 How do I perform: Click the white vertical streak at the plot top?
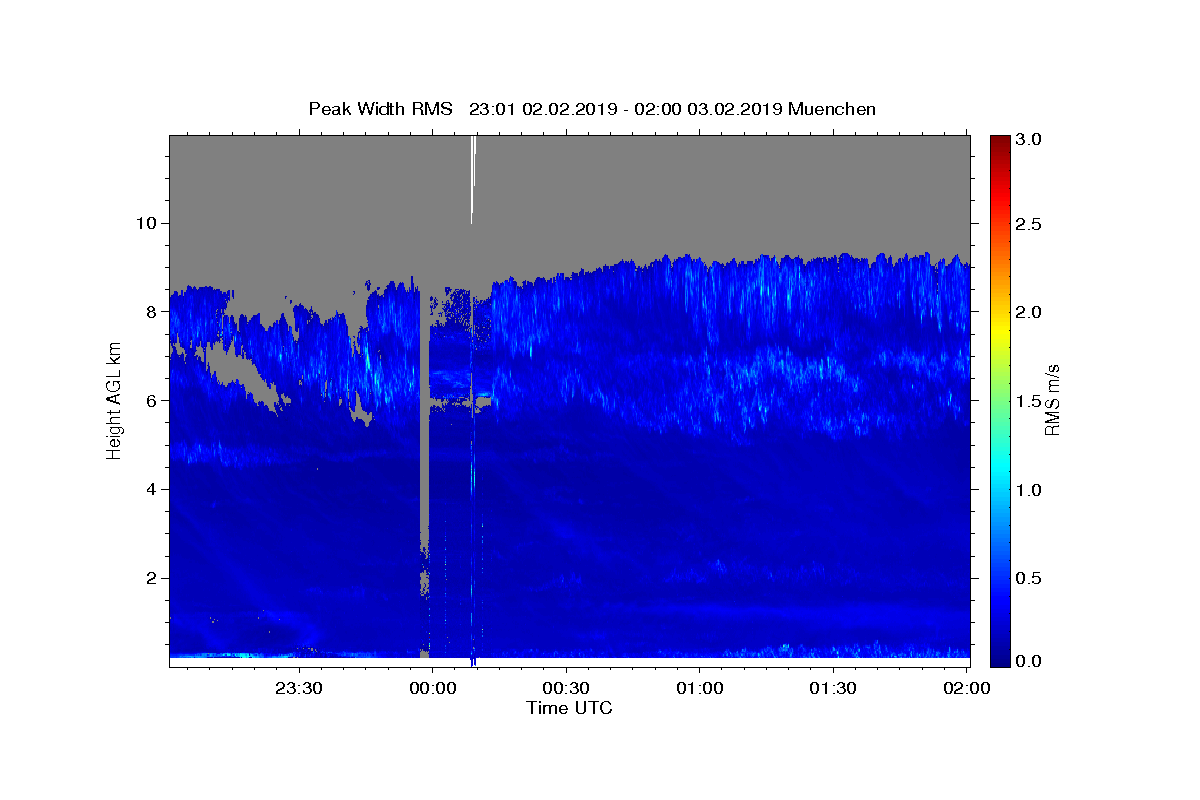473,178
